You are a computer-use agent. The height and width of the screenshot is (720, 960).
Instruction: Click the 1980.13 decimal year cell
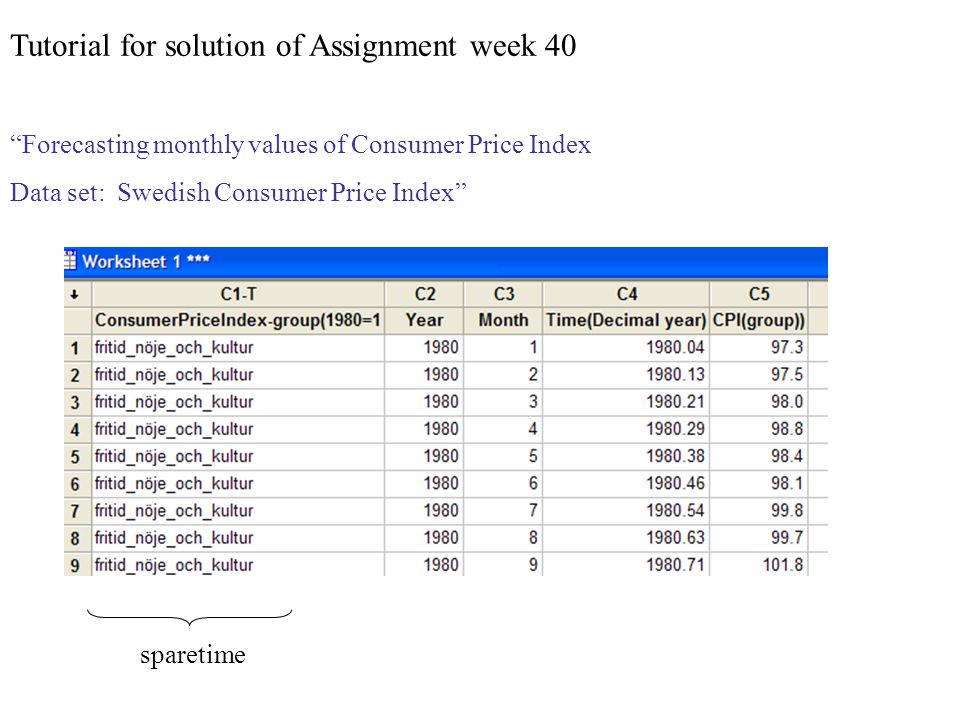pyautogui.click(x=626, y=375)
